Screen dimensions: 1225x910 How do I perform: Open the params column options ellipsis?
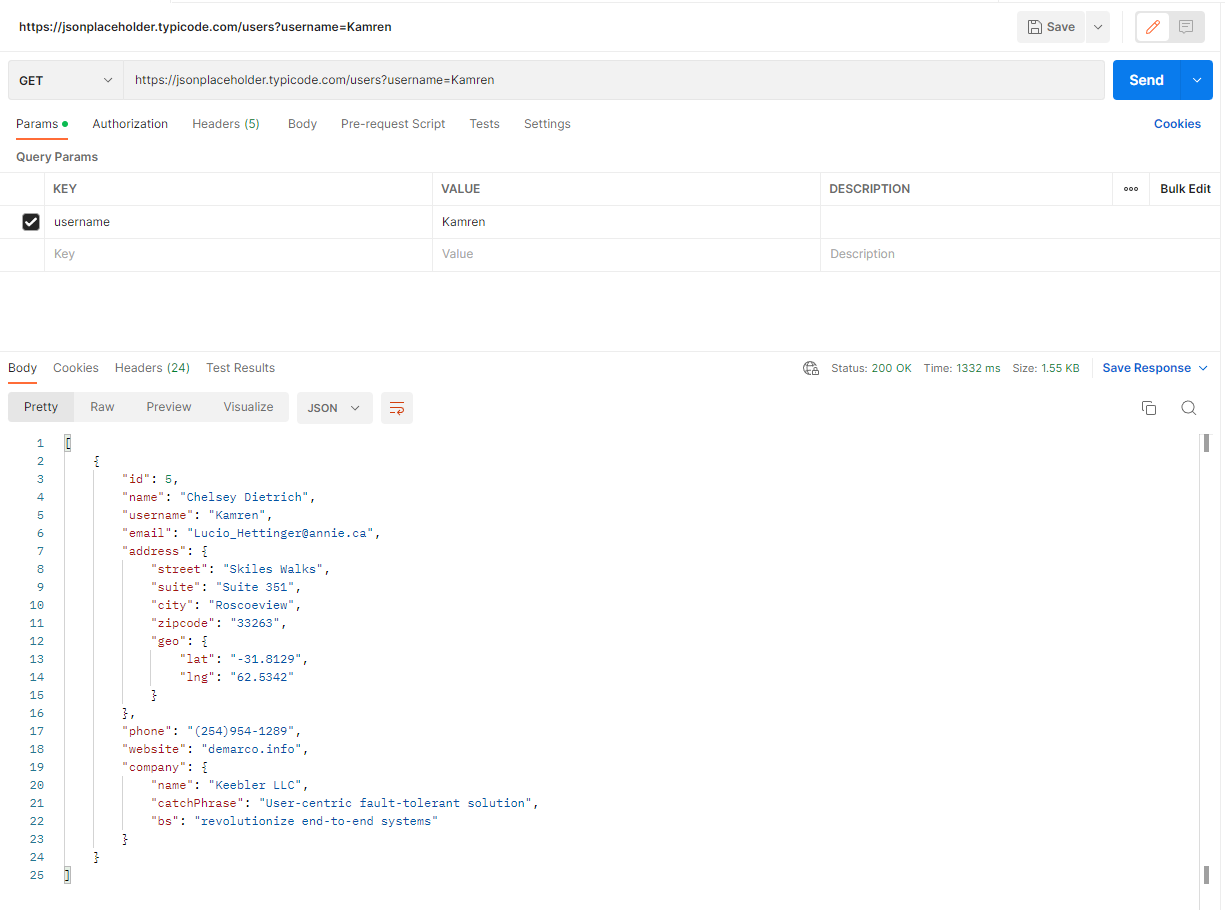click(x=1131, y=189)
